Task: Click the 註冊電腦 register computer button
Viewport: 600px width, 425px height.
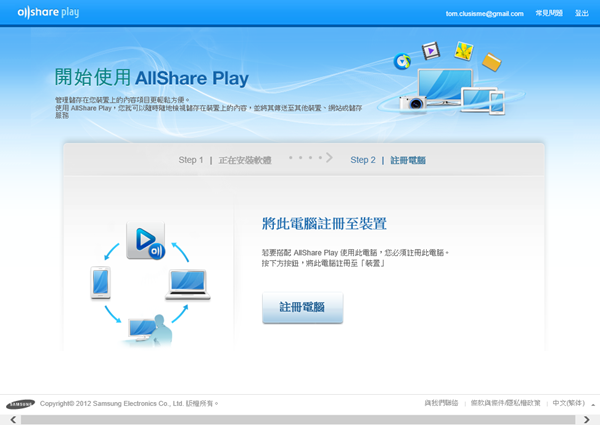Action: [x=302, y=308]
